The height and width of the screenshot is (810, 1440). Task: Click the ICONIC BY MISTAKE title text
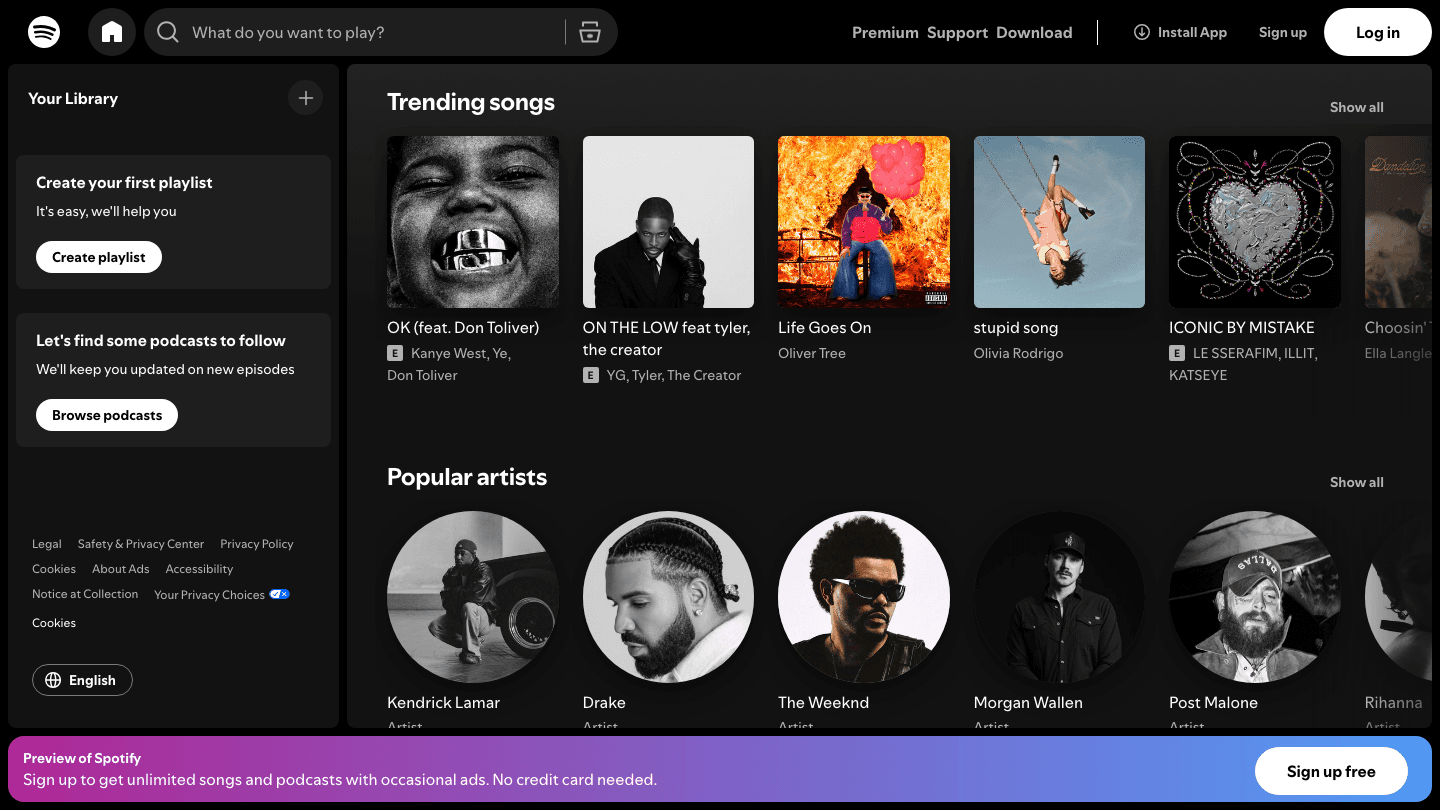(1242, 327)
